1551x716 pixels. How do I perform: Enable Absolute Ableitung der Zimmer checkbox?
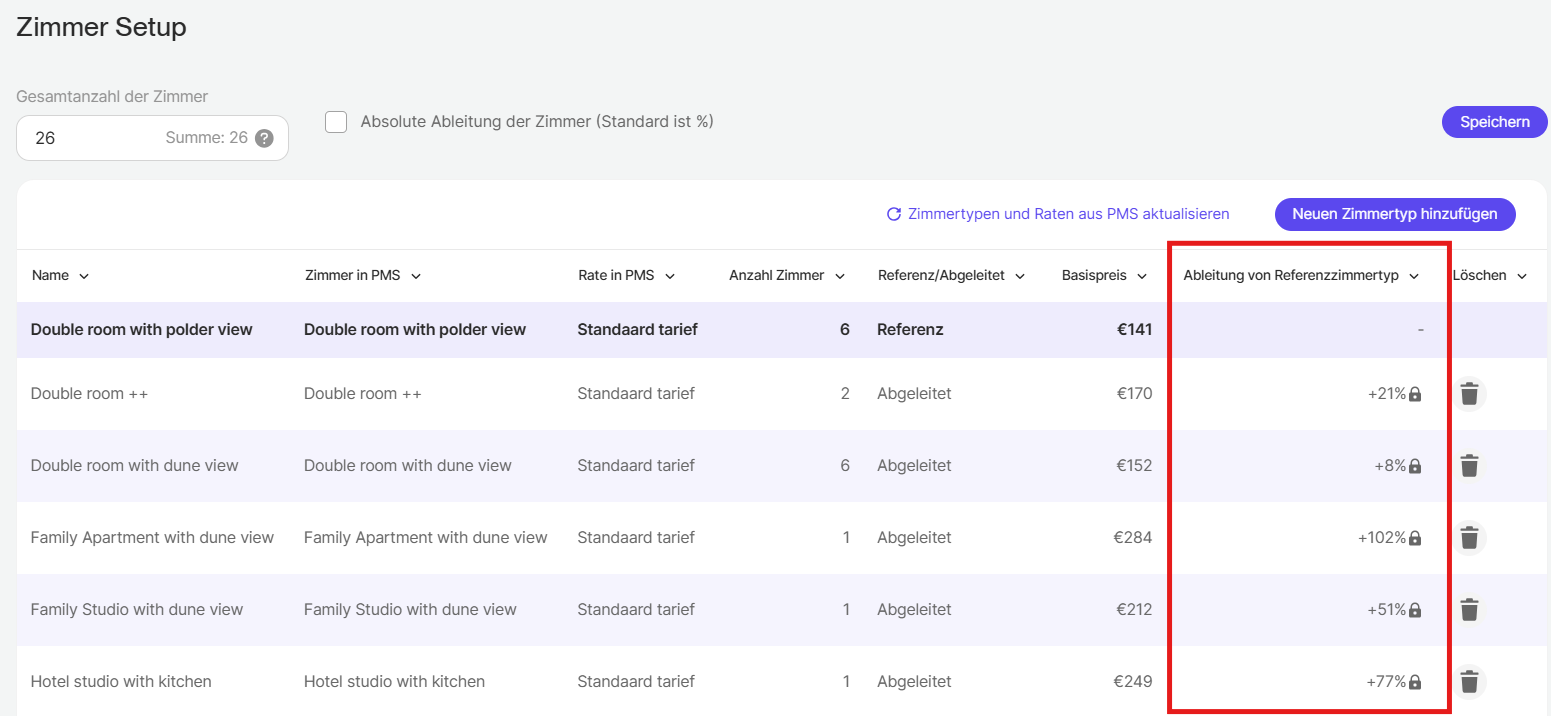pyautogui.click(x=337, y=122)
